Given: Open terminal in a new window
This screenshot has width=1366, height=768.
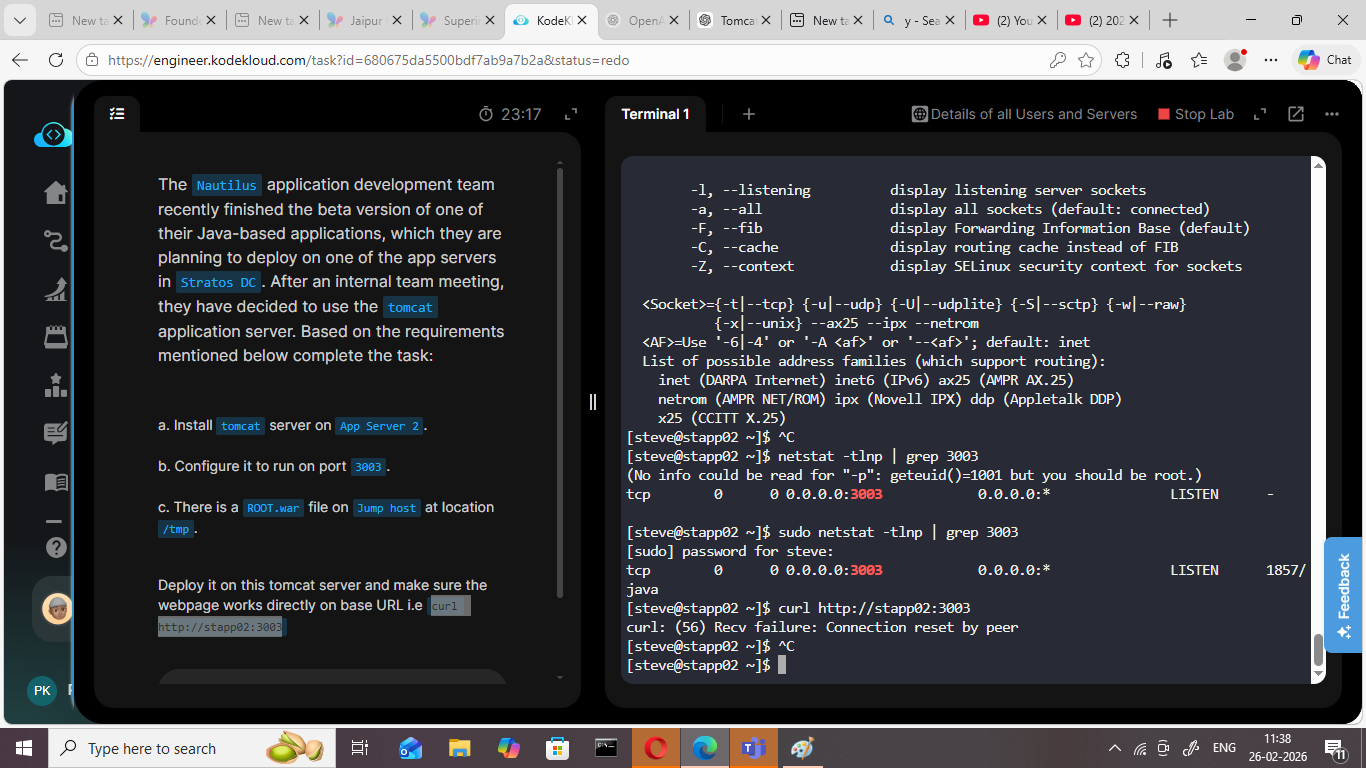Looking at the screenshot, I should 1296,114.
